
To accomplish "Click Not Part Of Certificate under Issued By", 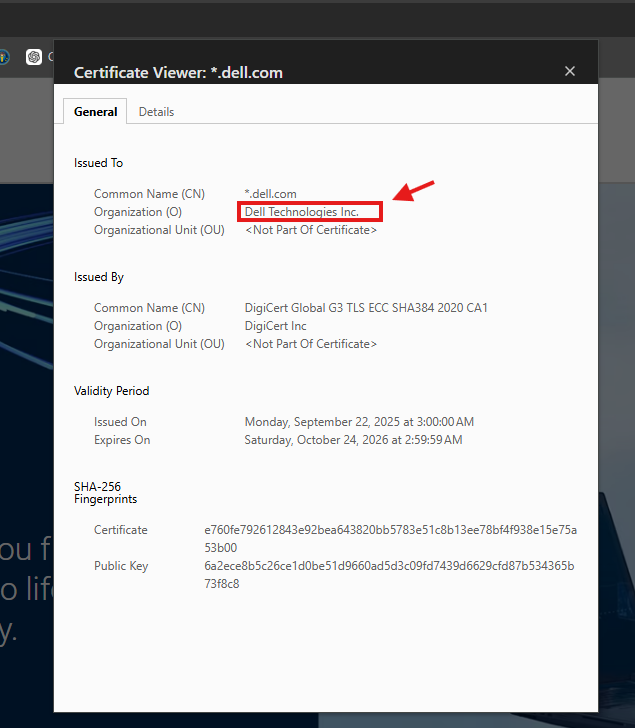I will point(311,344).
